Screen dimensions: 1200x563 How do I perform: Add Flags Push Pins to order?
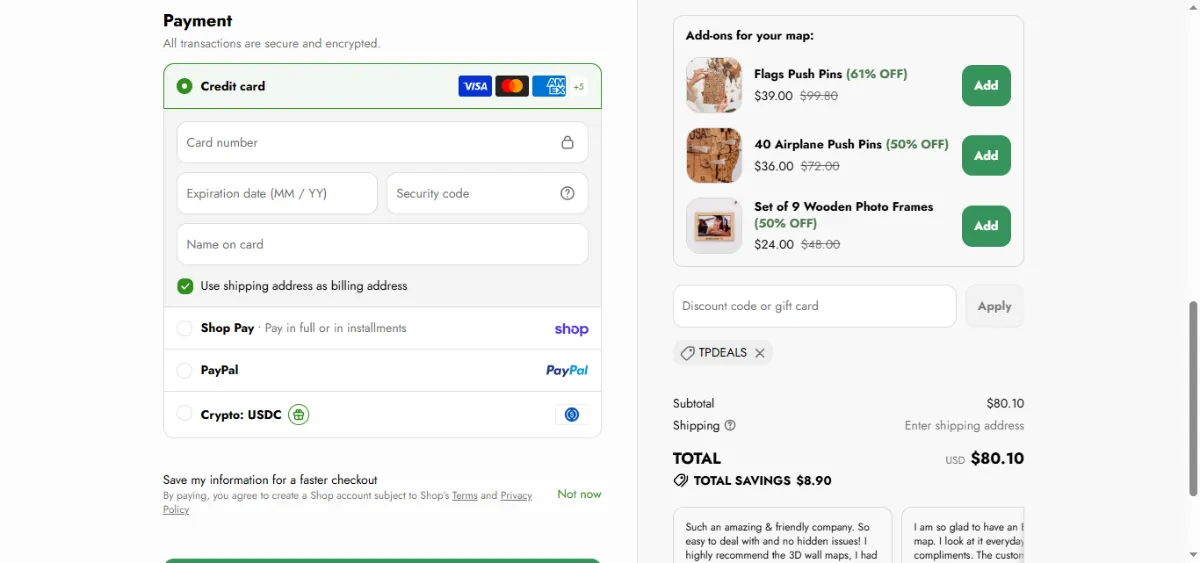[986, 85]
